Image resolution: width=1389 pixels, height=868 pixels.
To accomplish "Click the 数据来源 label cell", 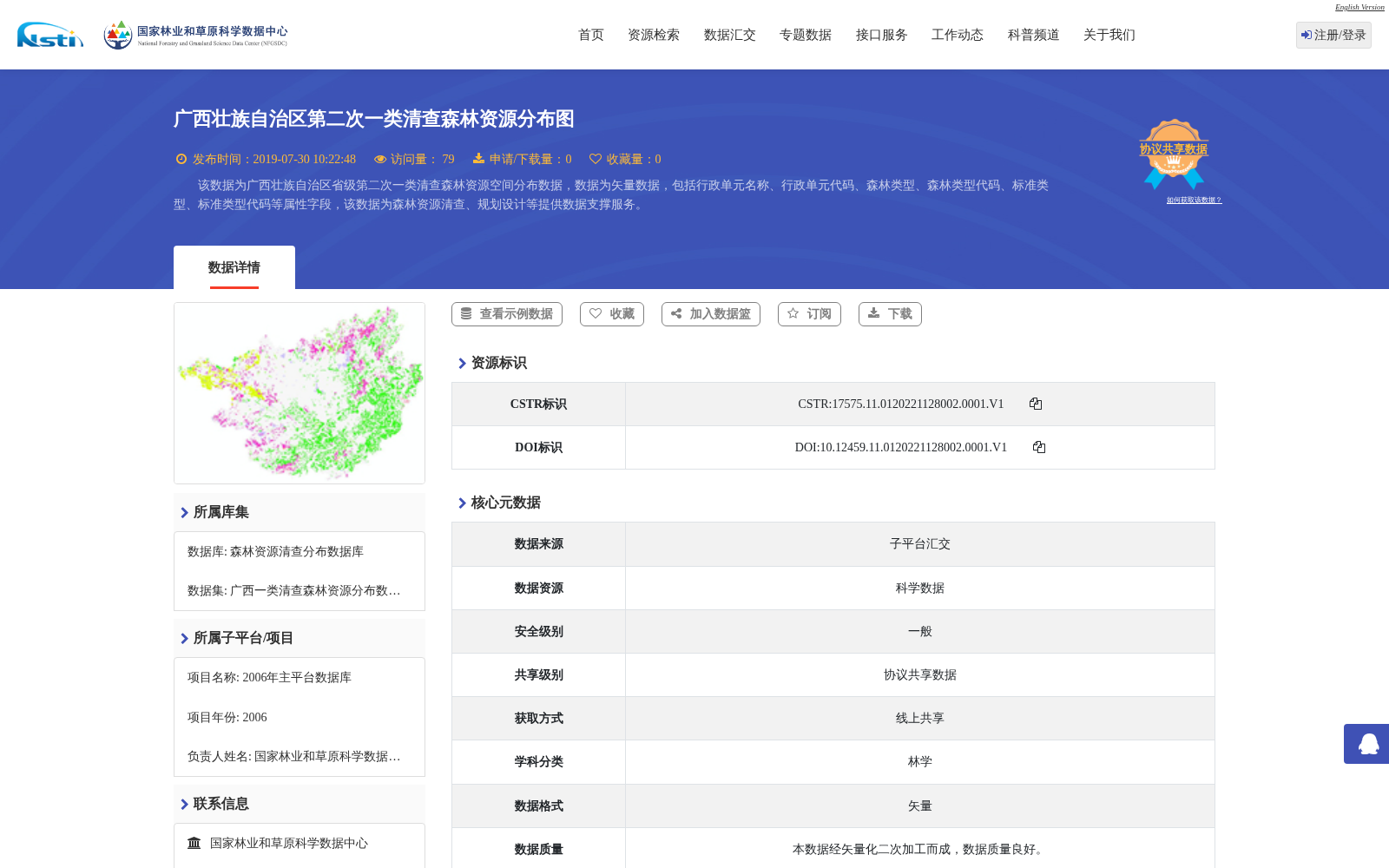I will (538, 544).
